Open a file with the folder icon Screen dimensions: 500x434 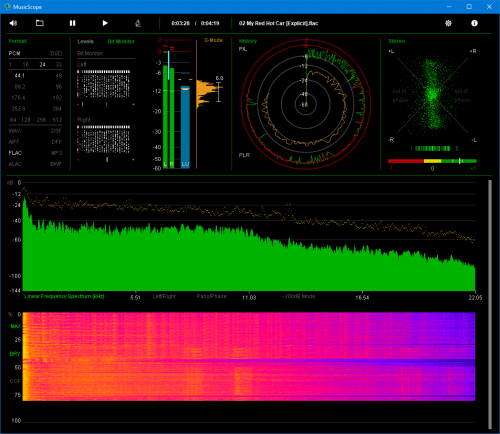40,23
